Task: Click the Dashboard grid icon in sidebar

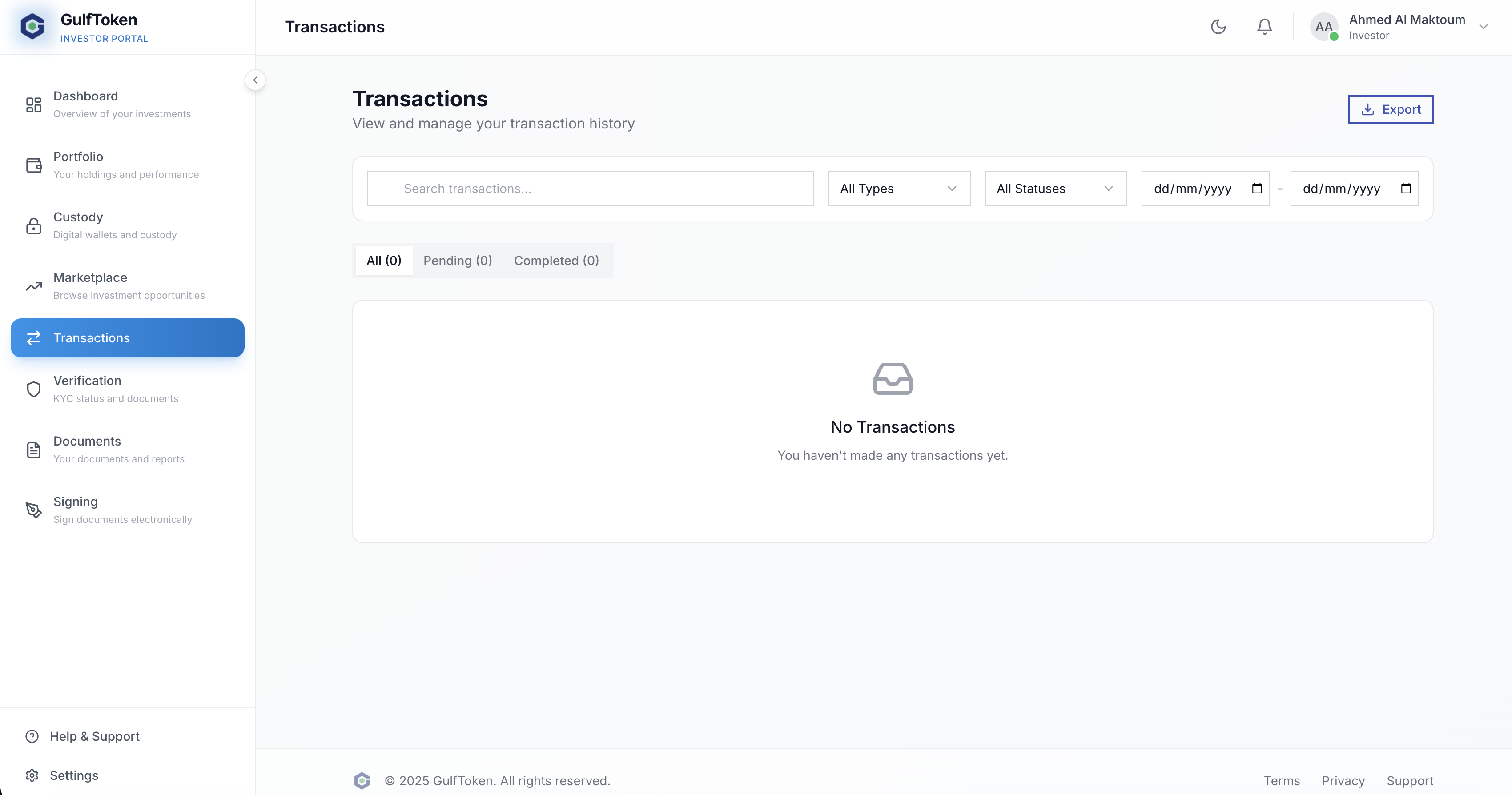Action: click(33, 105)
